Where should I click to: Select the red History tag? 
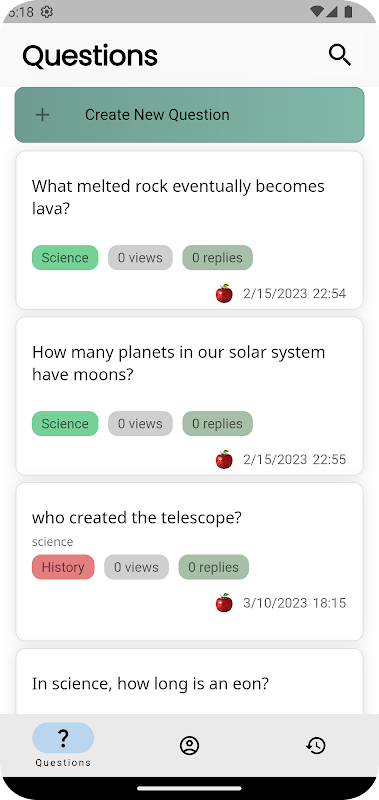pyautogui.click(x=63, y=567)
